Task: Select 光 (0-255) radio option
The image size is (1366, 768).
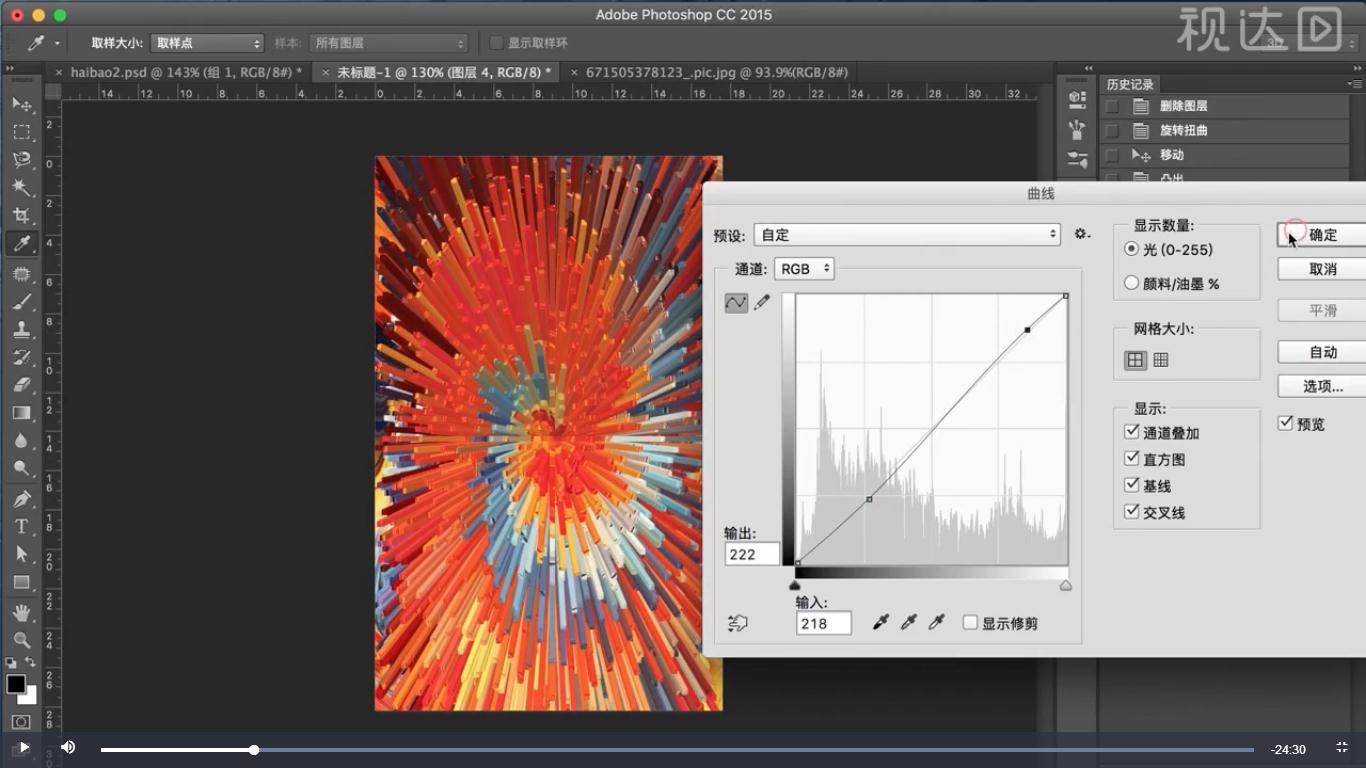Action: [1132, 249]
